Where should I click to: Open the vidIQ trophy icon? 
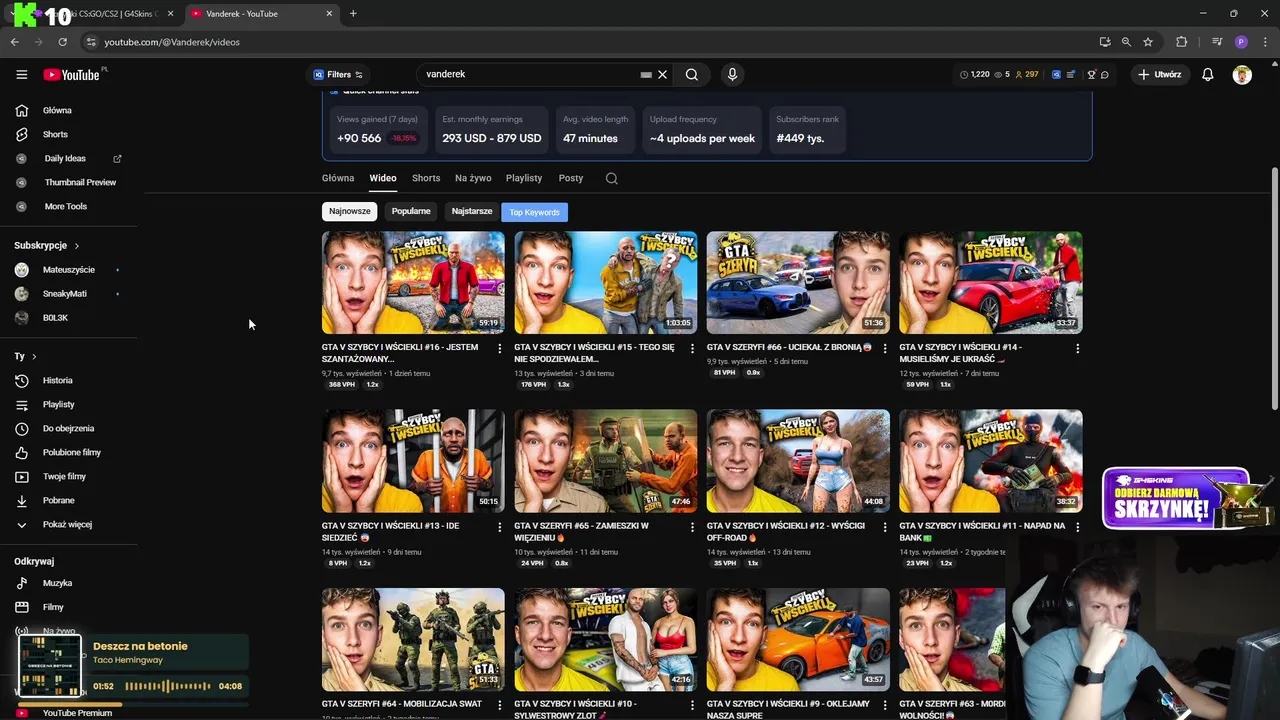[1092, 74]
